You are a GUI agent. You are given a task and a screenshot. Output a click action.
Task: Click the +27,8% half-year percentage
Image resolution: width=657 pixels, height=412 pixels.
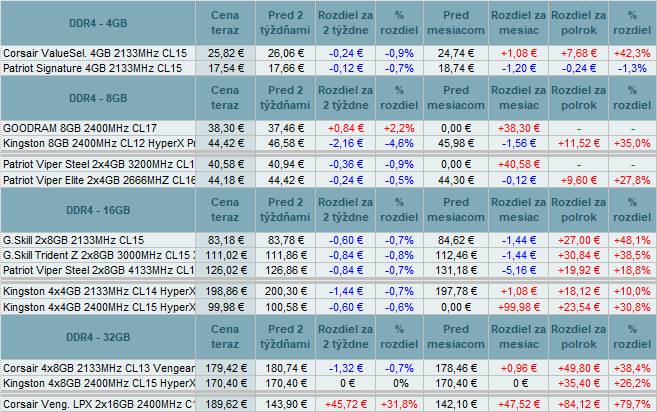(632, 180)
